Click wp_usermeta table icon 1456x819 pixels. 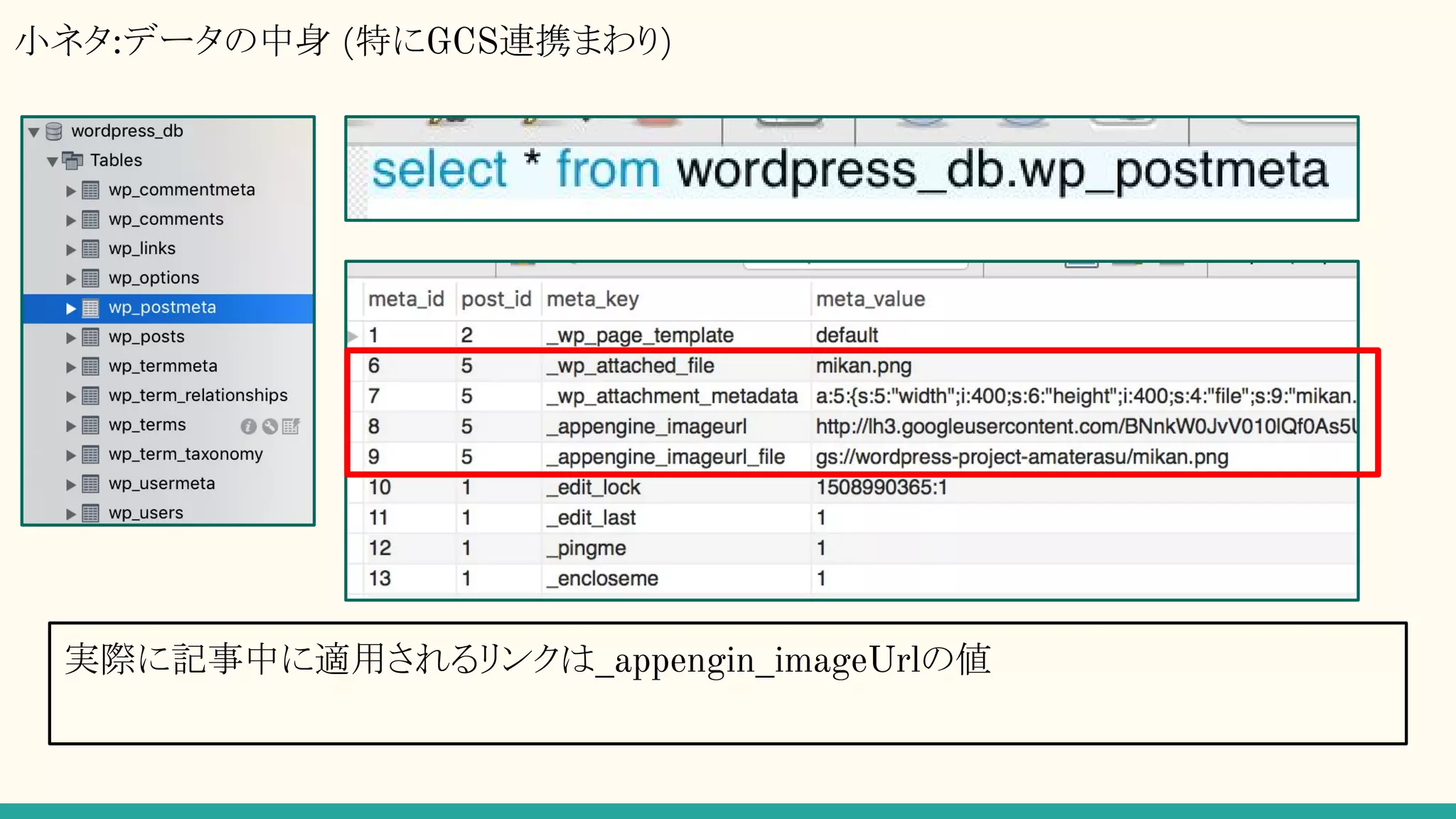click(90, 484)
